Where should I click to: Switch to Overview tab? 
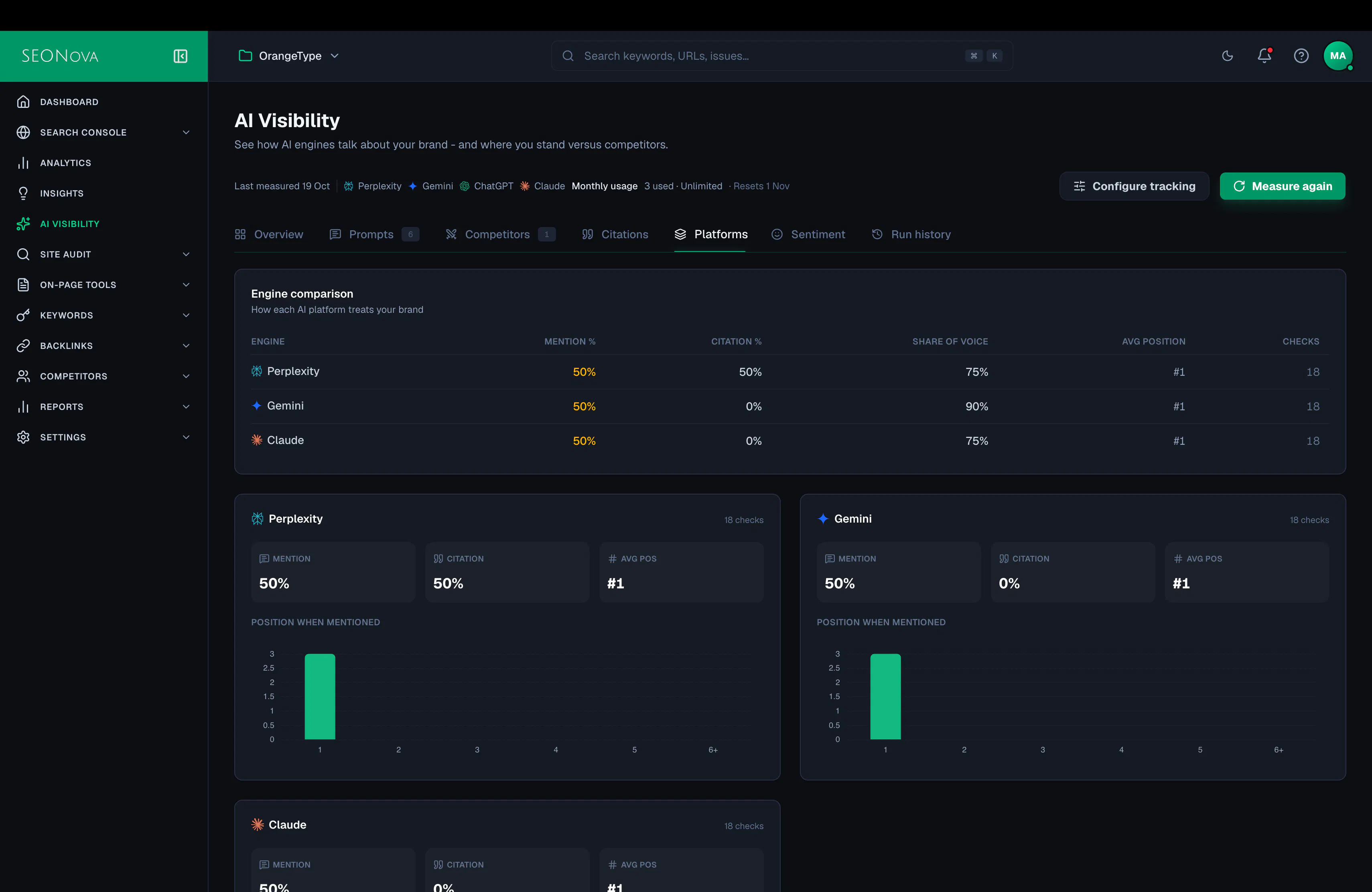point(269,235)
